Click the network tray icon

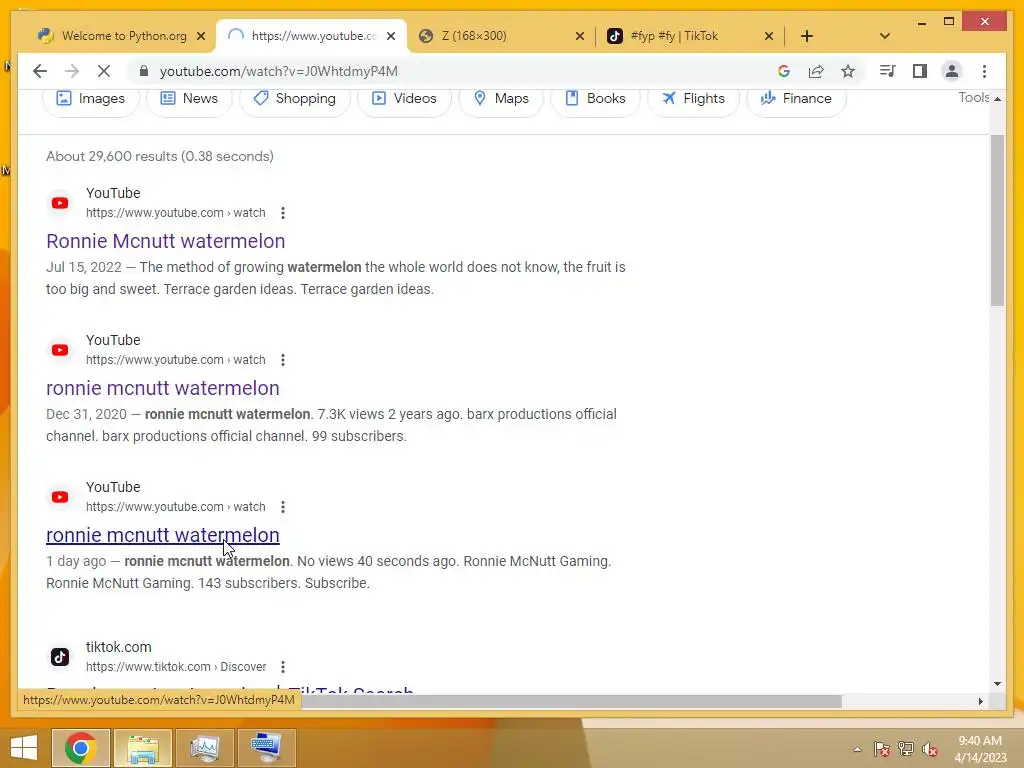coord(906,749)
